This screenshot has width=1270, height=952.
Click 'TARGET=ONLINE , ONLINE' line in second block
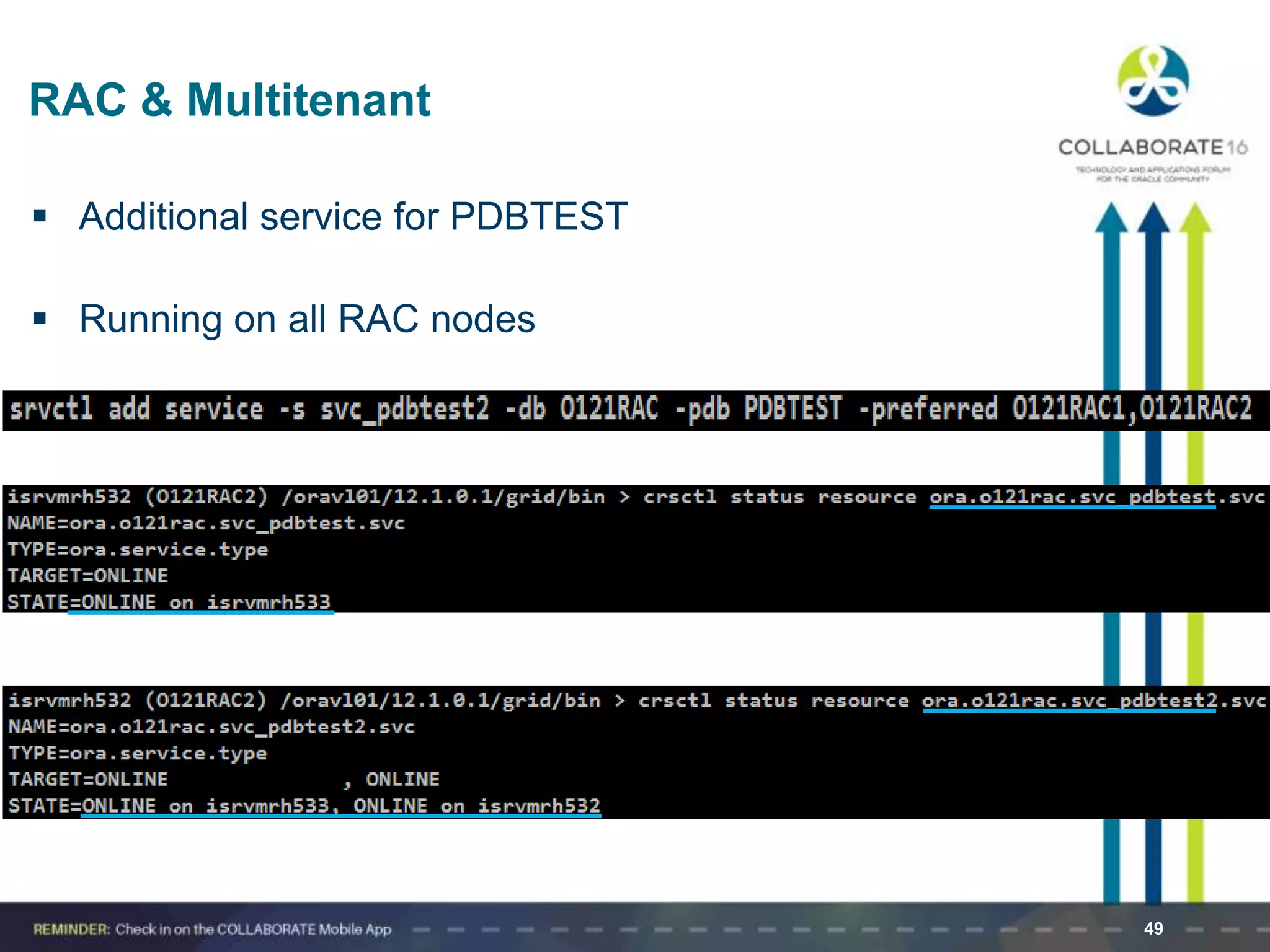(224, 779)
